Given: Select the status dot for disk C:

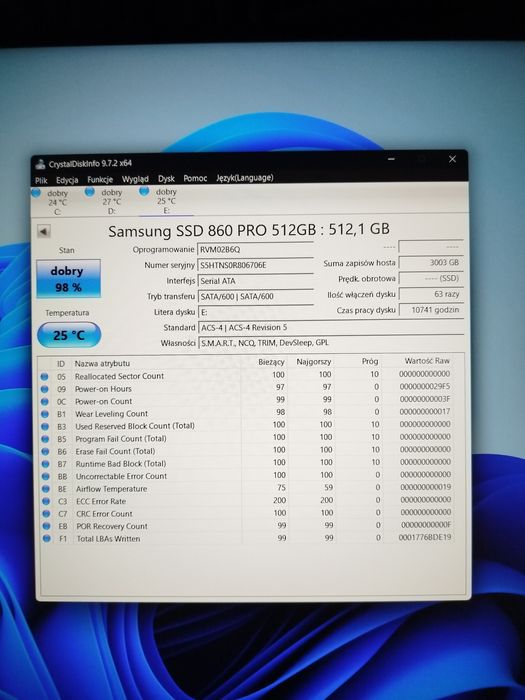Looking at the screenshot, I should [x=36, y=192].
